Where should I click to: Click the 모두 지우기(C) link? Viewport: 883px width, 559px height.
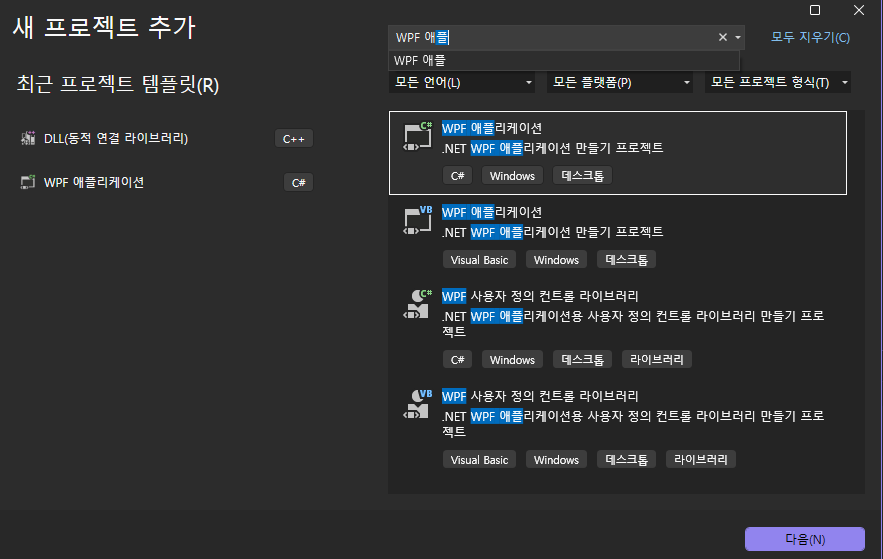[810, 37]
